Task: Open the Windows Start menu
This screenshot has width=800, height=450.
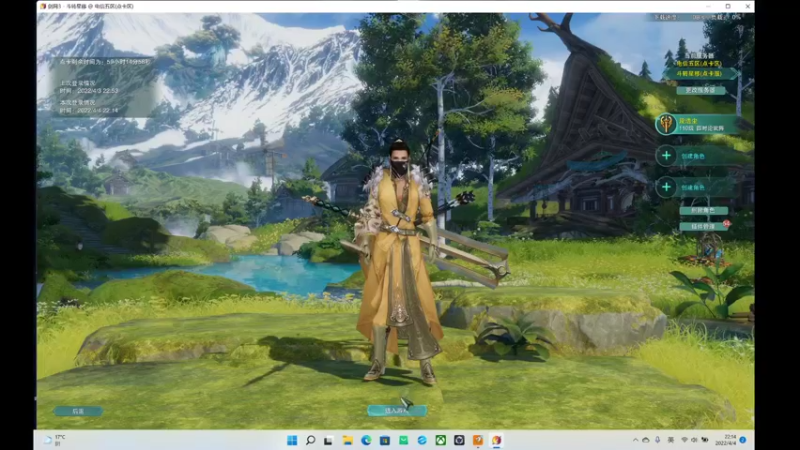Action: click(292, 440)
